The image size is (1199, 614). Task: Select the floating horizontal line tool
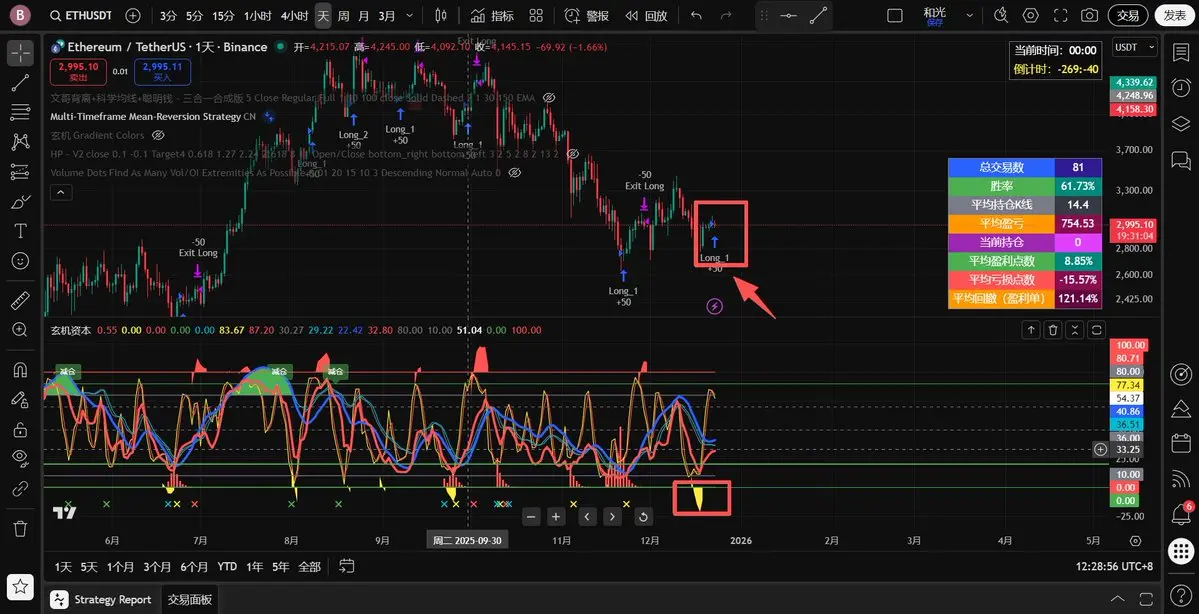point(789,15)
